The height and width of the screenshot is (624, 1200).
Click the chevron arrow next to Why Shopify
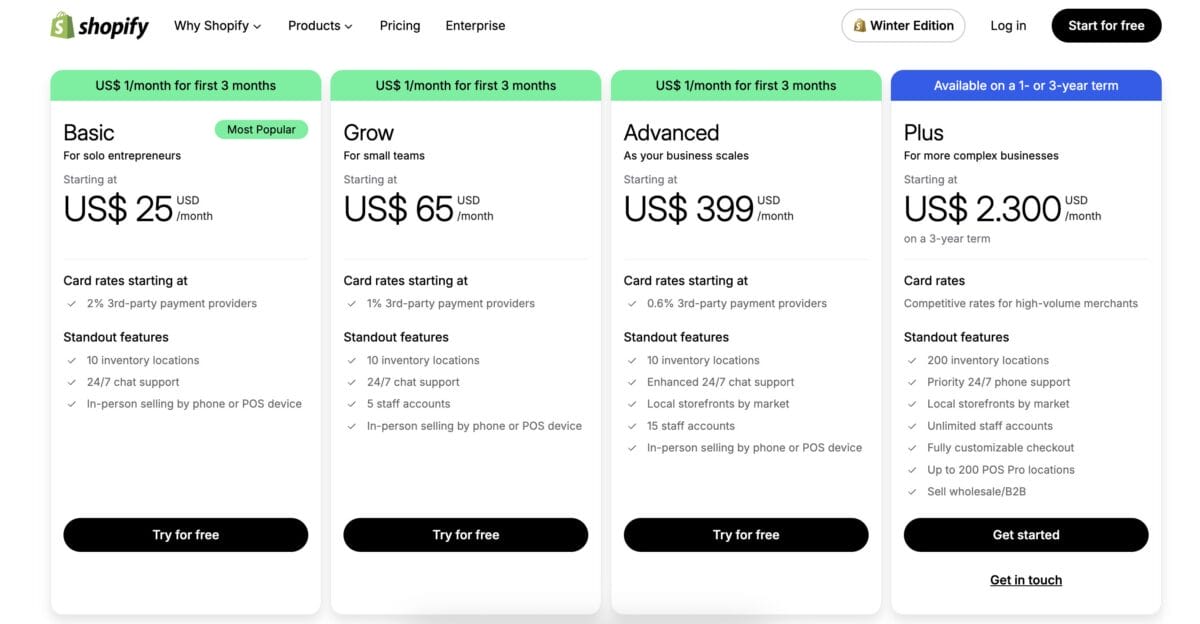click(256, 26)
